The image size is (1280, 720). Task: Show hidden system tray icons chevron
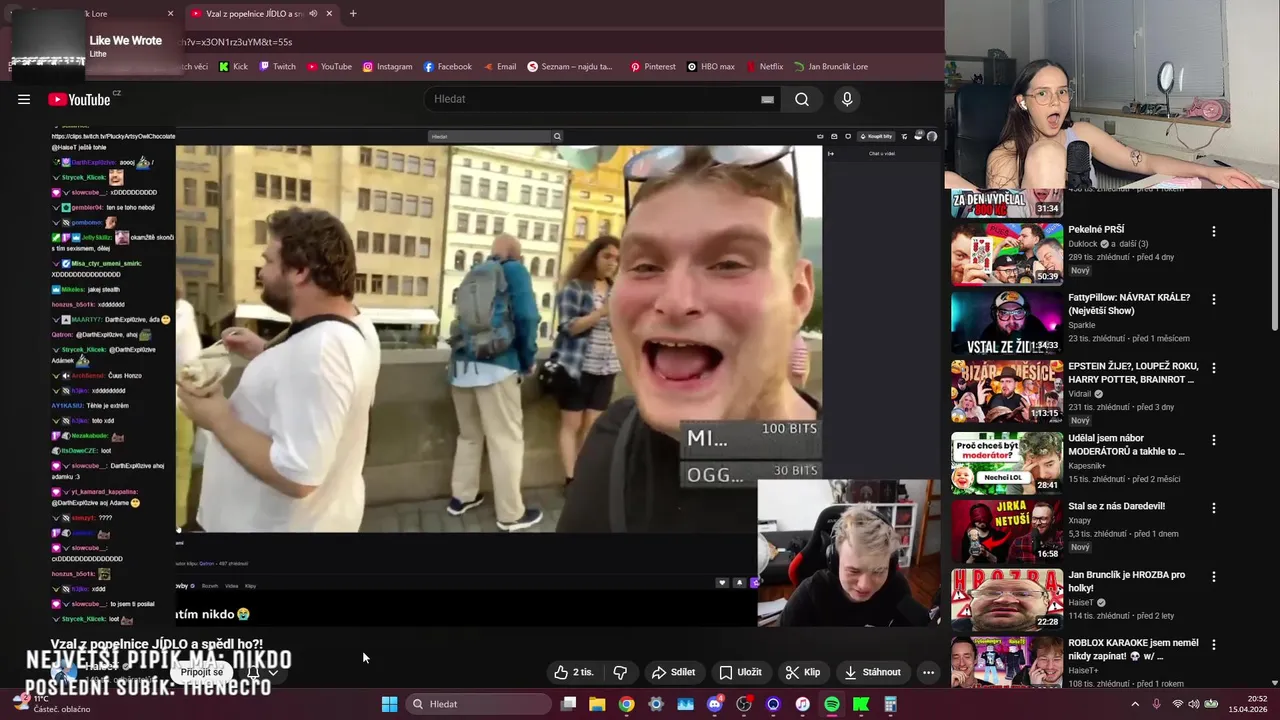(x=1134, y=704)
